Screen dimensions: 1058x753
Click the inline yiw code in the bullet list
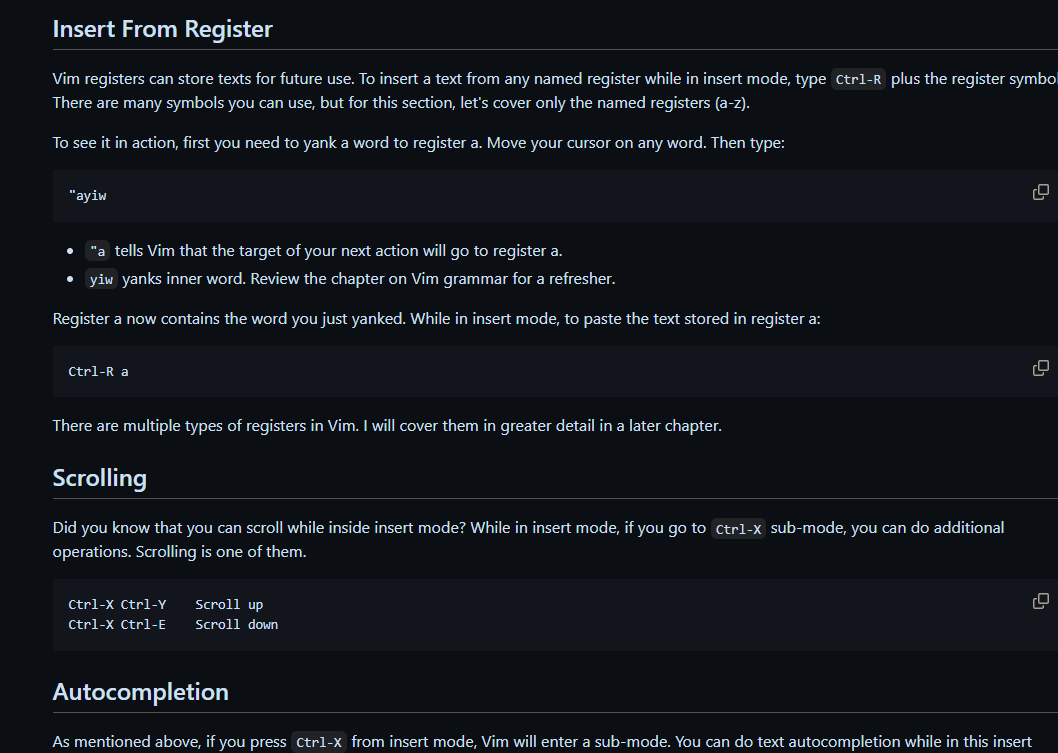pos(101,280)
